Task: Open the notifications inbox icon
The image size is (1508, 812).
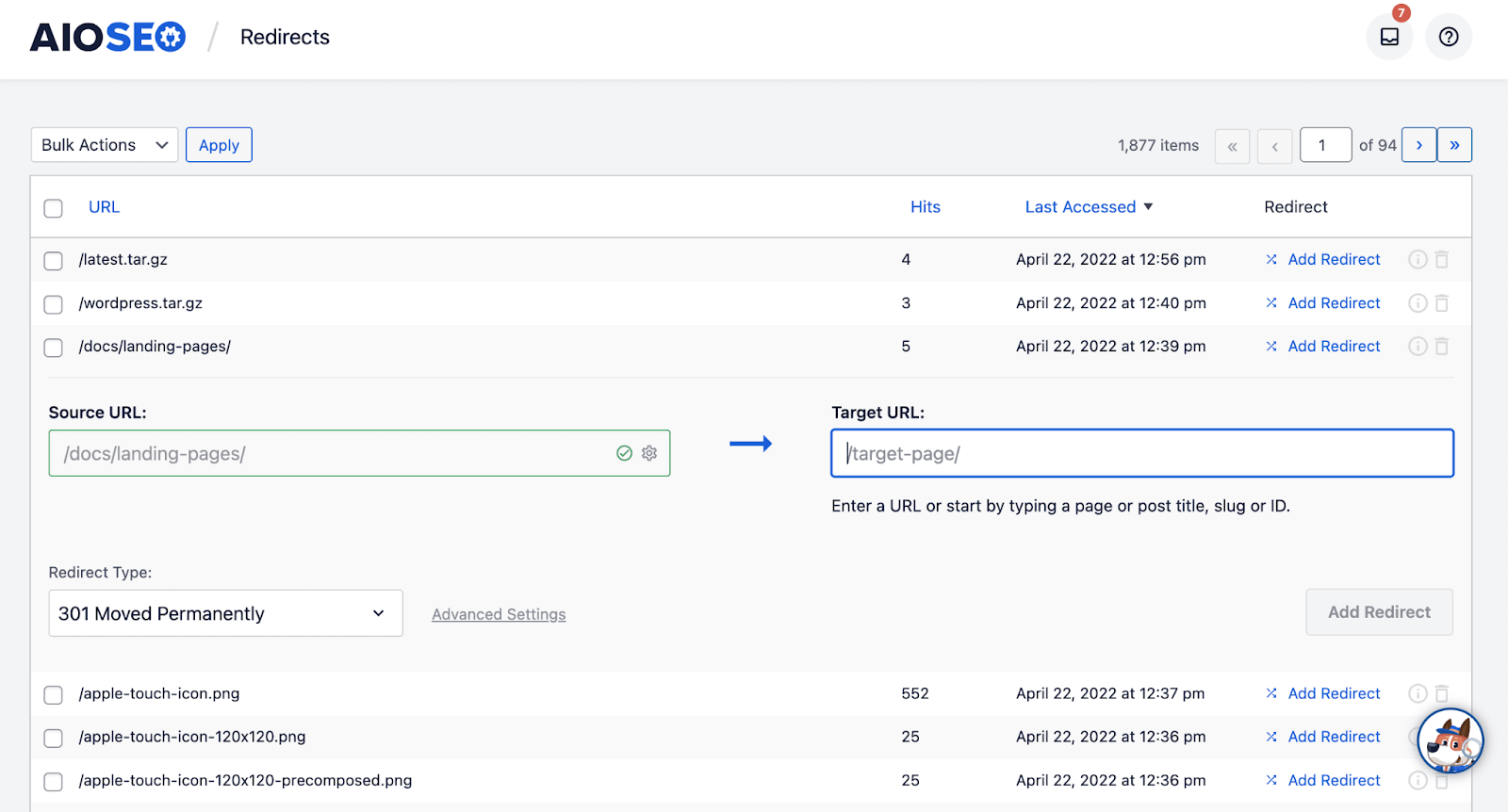Action: pyautogui.click(x=1389, y=37)
